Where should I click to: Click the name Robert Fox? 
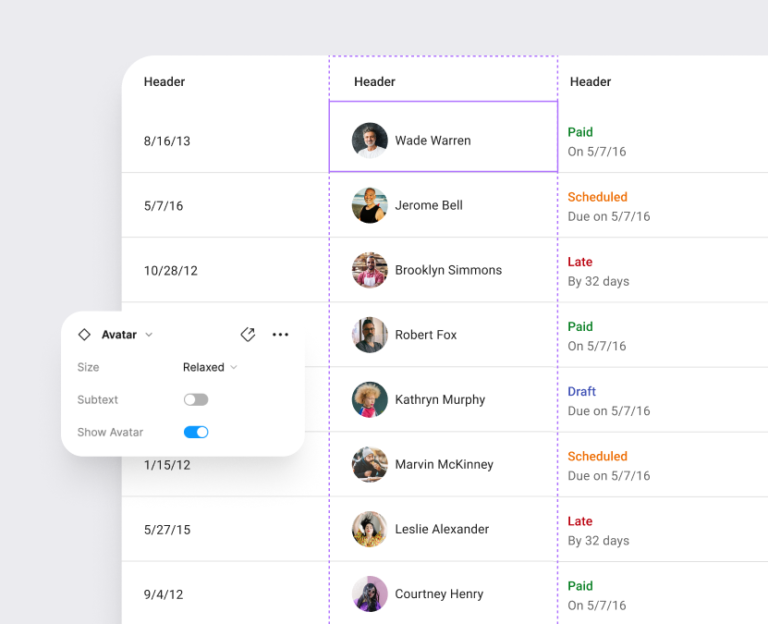426,335
